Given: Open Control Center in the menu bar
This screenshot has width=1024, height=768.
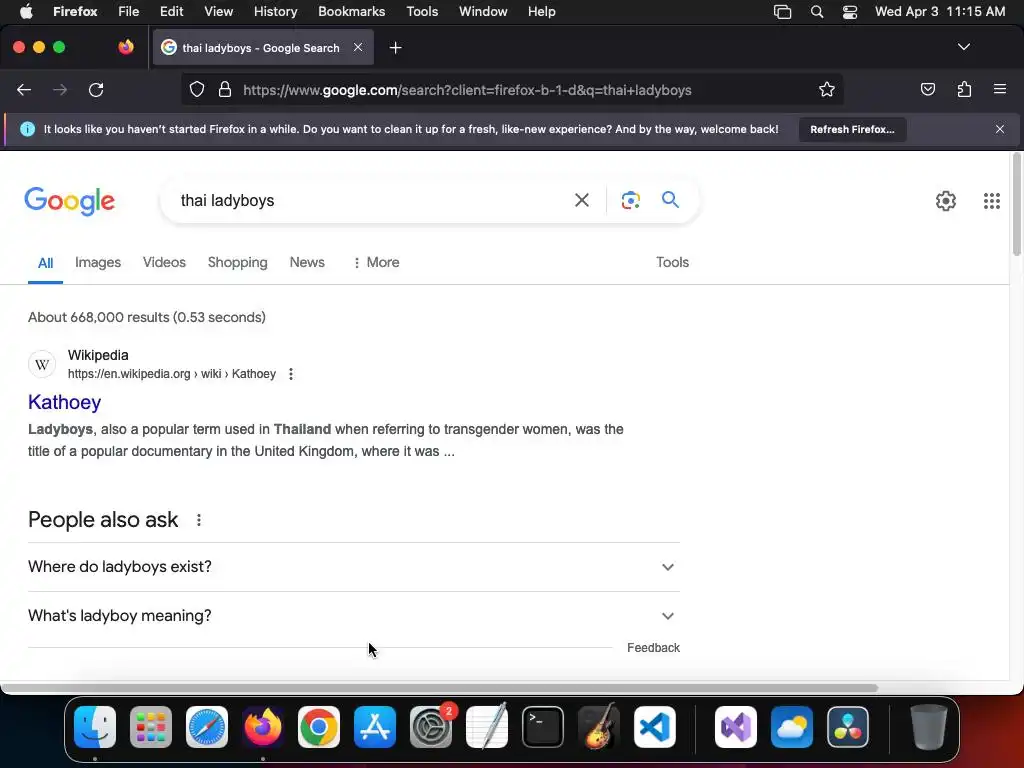Looking at the screenshot, I should tap(850, 12).
